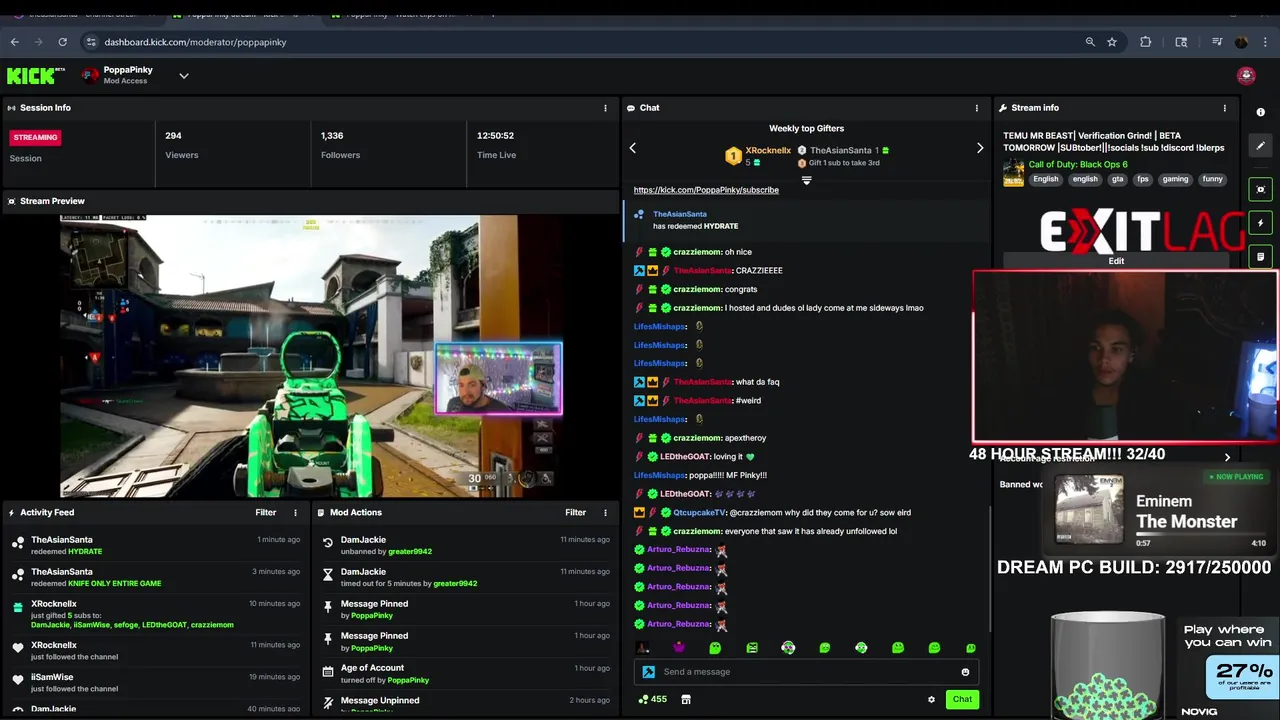The height and width of the screenshot is (720, 1280).
Task: Open the channel points shop icon
Action: tap(686, 700)
